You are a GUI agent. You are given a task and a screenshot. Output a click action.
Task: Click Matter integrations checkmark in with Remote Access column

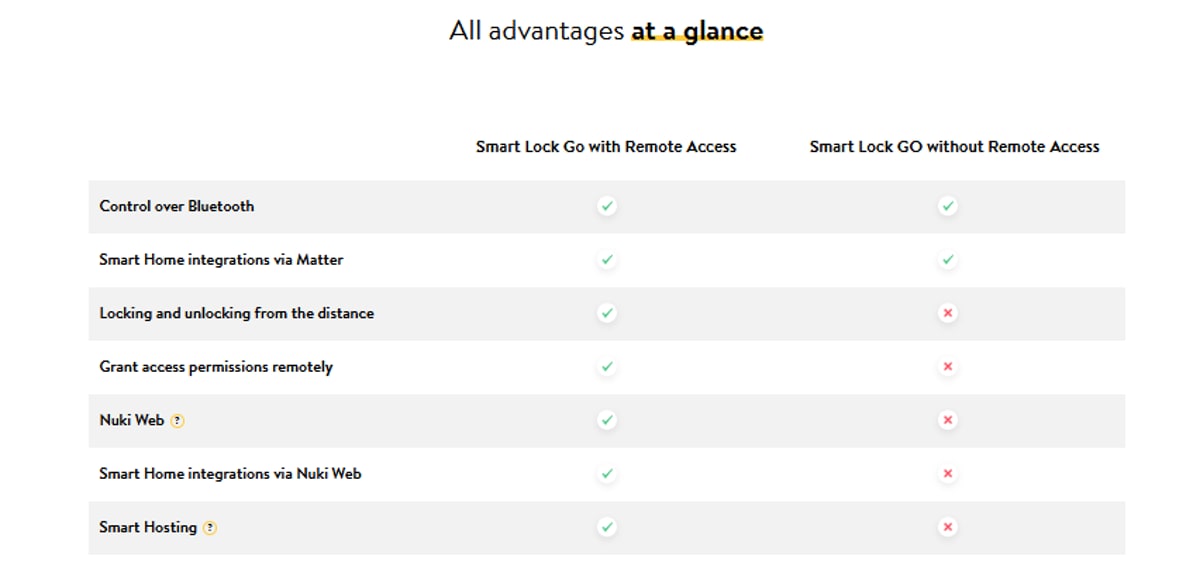606,260
